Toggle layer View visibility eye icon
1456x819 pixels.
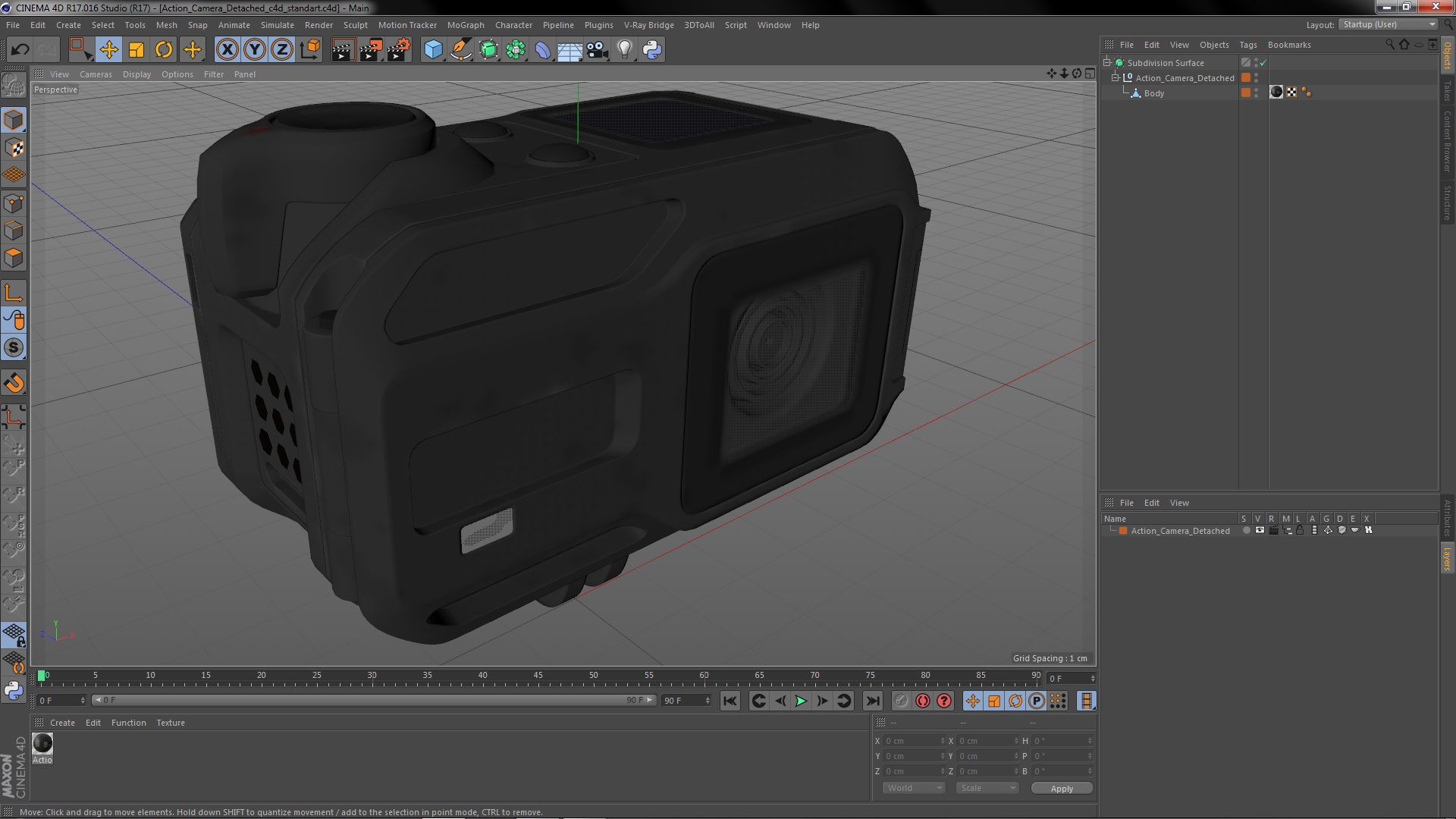tap(1260, 530)
